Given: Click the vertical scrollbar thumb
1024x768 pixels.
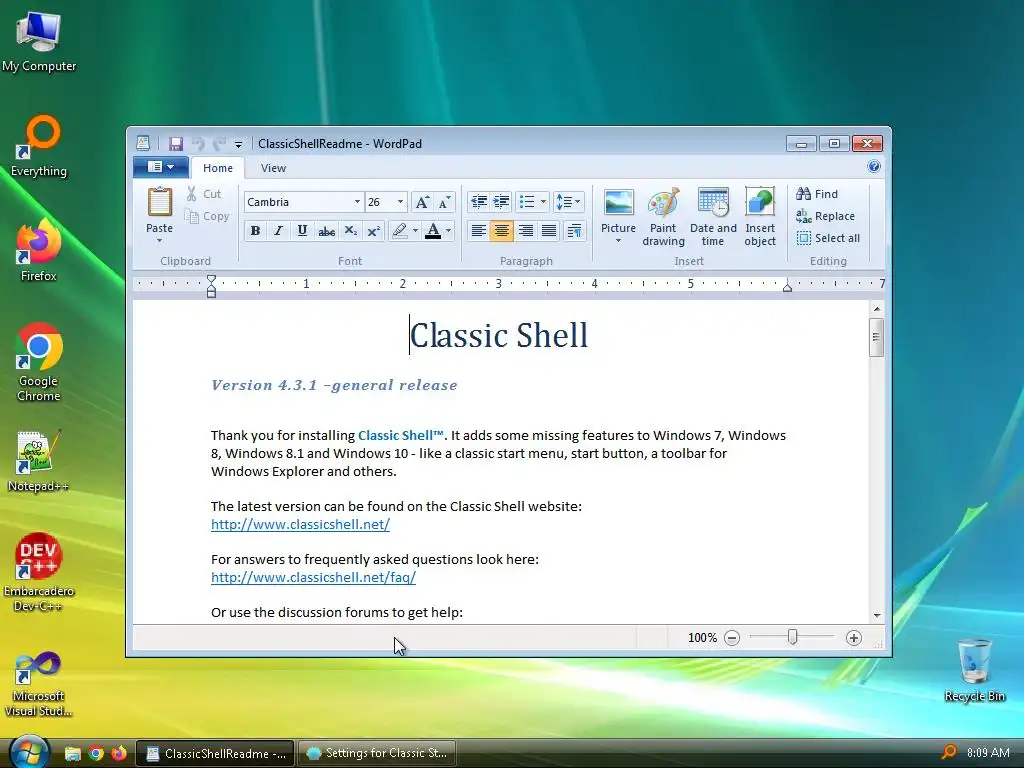Looking at the screenshot, I should pyautogui.click(x=876, y=337).
